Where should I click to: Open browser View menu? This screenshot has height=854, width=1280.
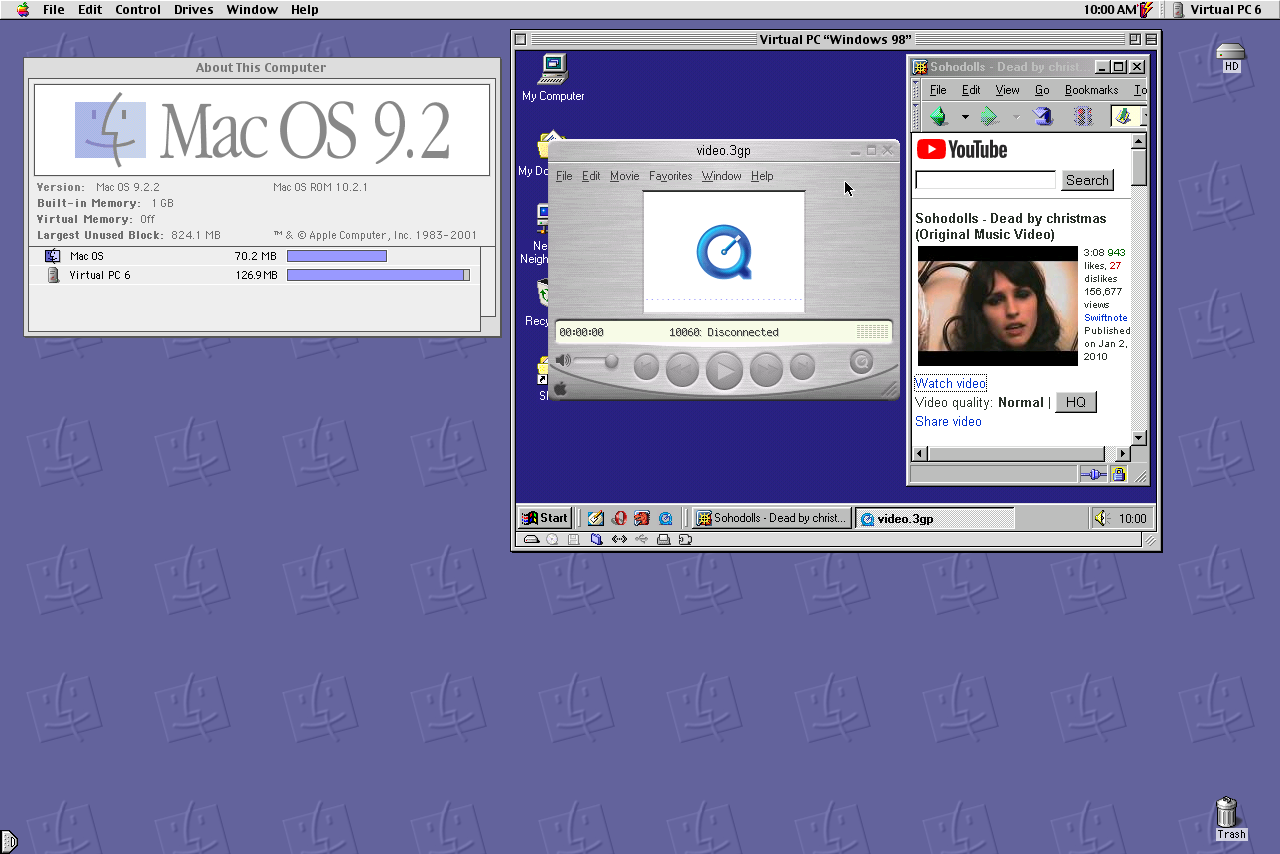pos(1007,90)
